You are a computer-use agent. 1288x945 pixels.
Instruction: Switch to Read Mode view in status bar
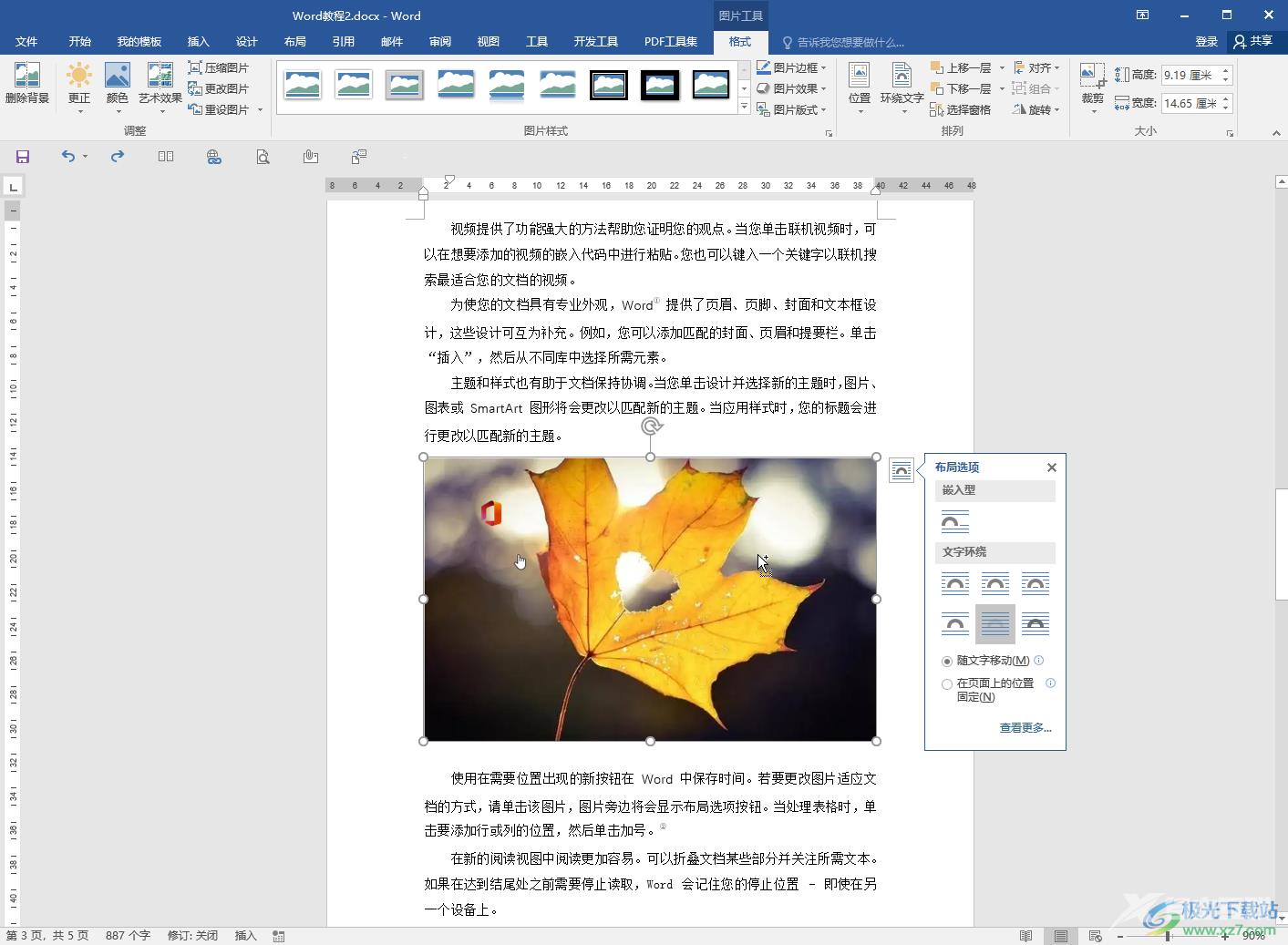click(1026, 936)
